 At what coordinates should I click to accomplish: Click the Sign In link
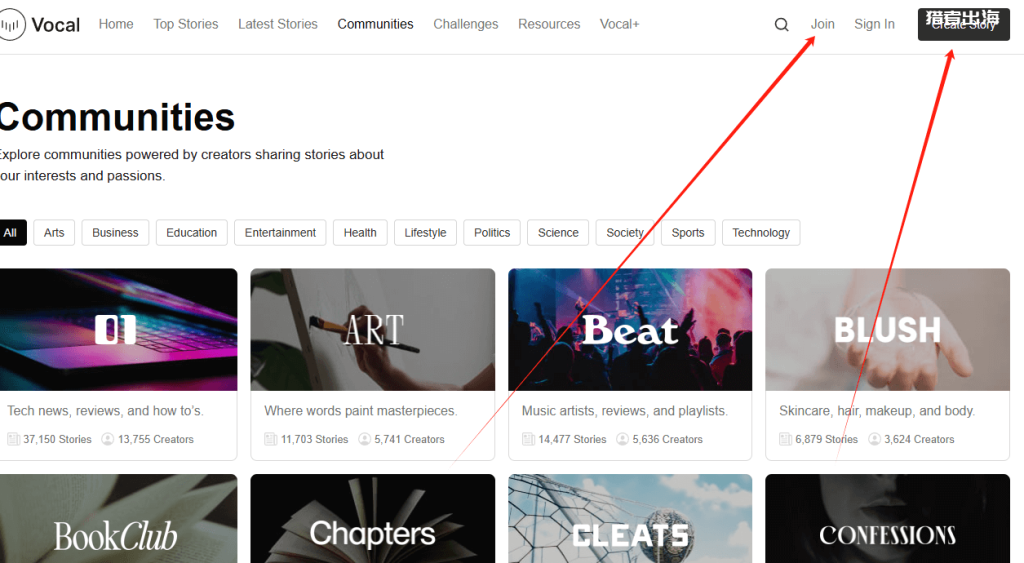(x=874, y=24)
